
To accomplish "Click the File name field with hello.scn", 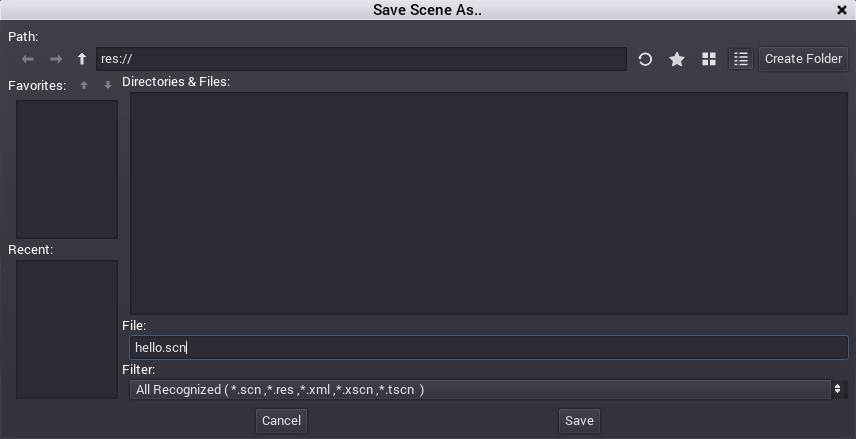I will 489,348.
